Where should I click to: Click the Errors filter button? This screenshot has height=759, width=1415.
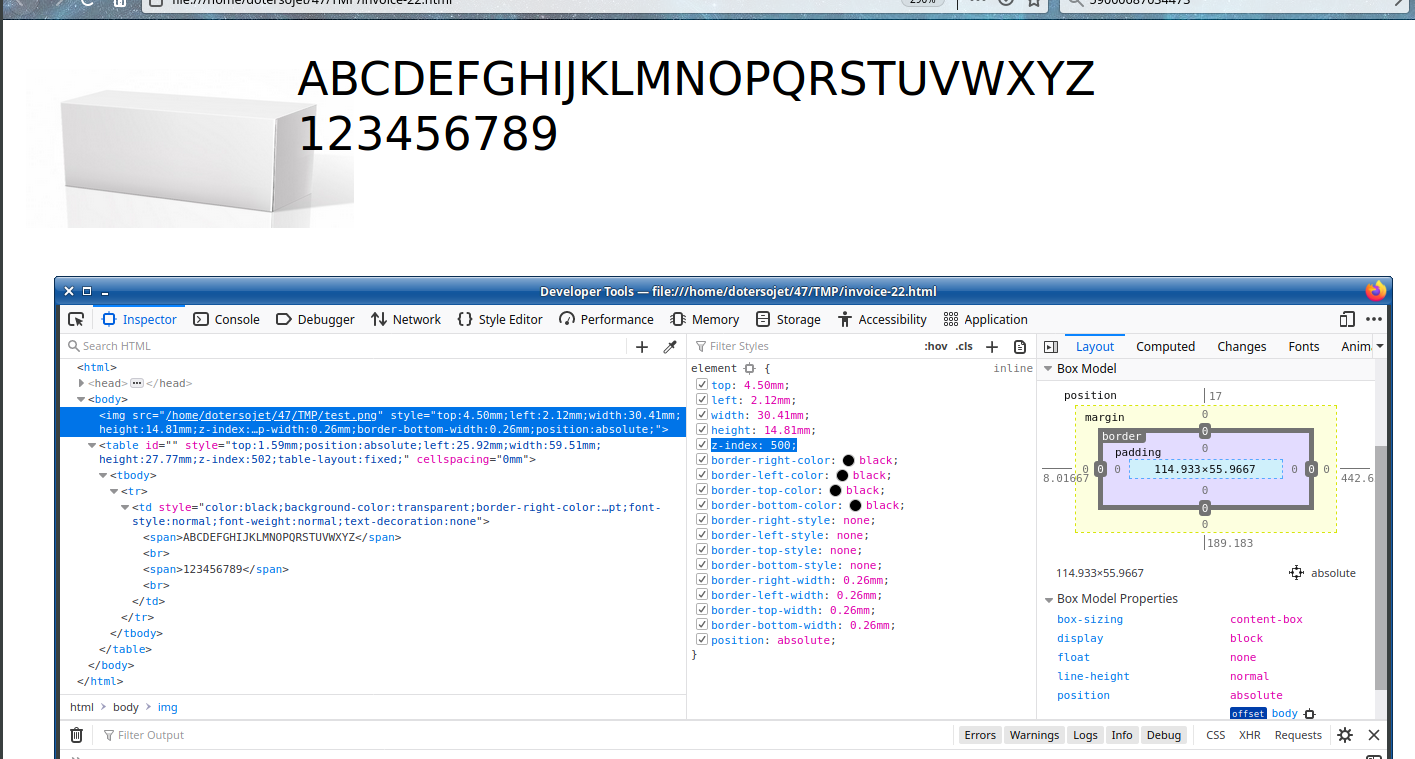[x=979, y=735]
